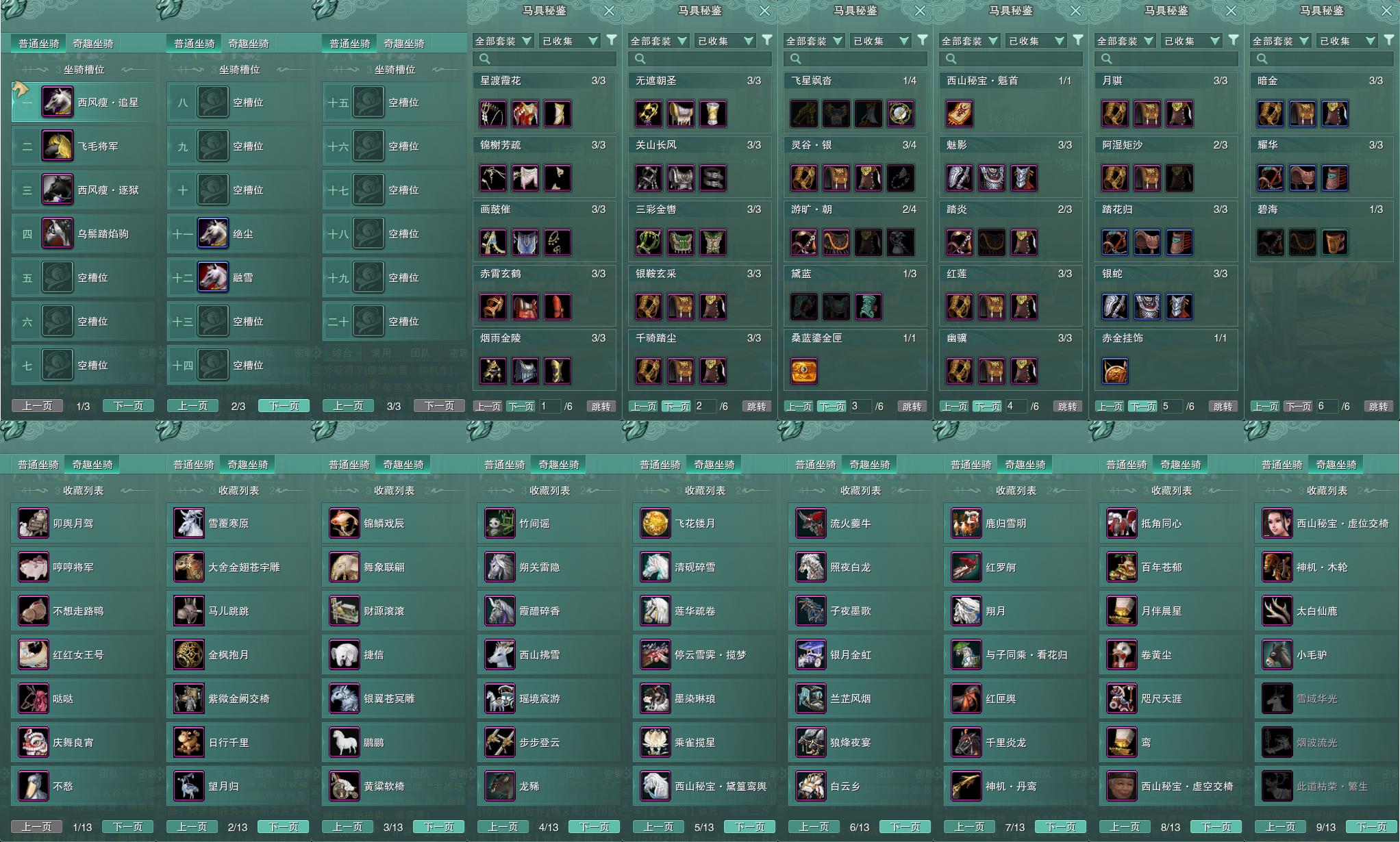The width and height of the screenshot is (1400, 842).
Task: Pick the 乌鬃踏焰驹 mount icon
Action: pyautogui.click(x=58, y=233)
